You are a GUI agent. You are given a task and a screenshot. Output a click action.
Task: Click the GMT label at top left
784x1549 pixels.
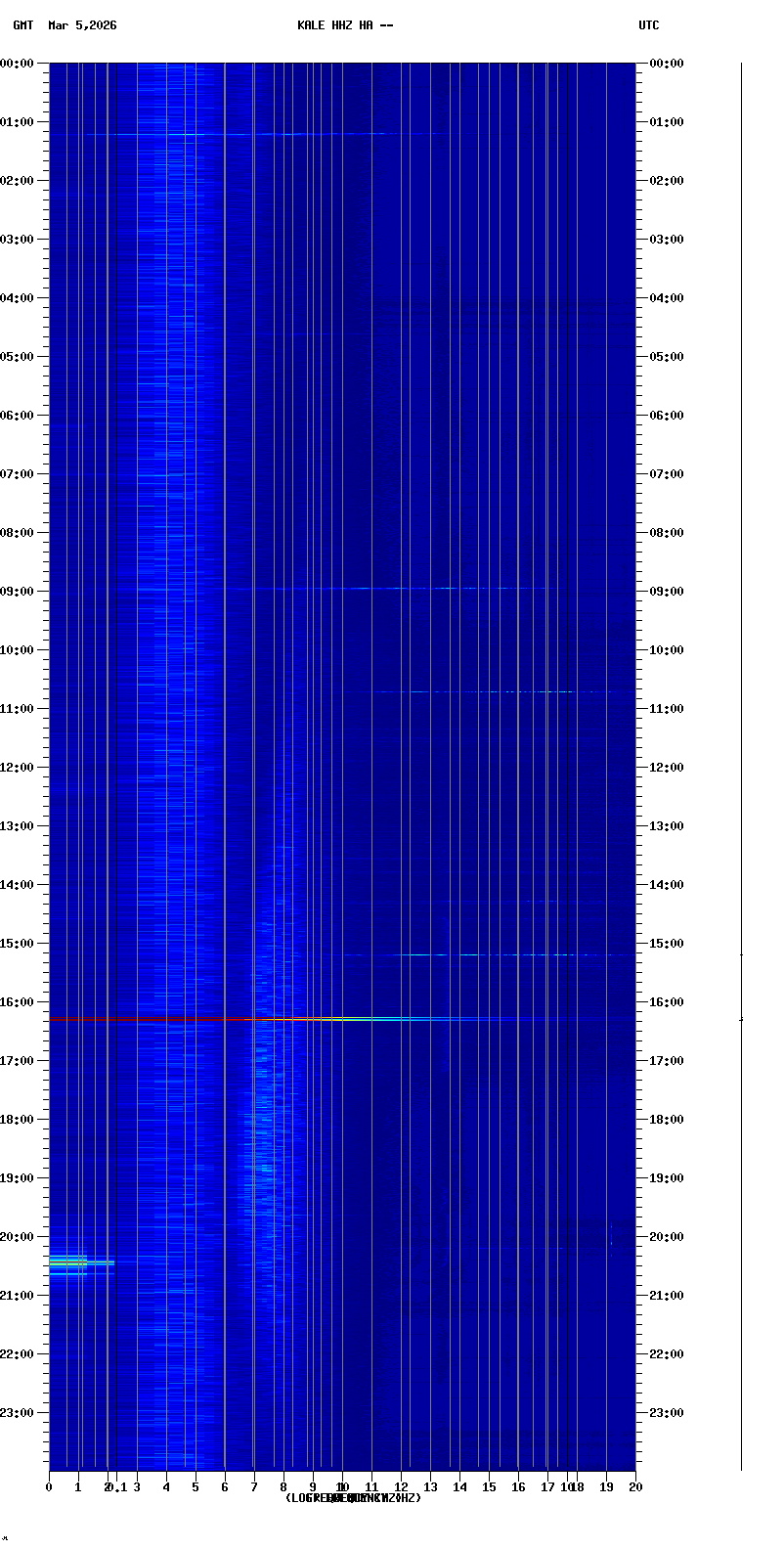(22, 25)
